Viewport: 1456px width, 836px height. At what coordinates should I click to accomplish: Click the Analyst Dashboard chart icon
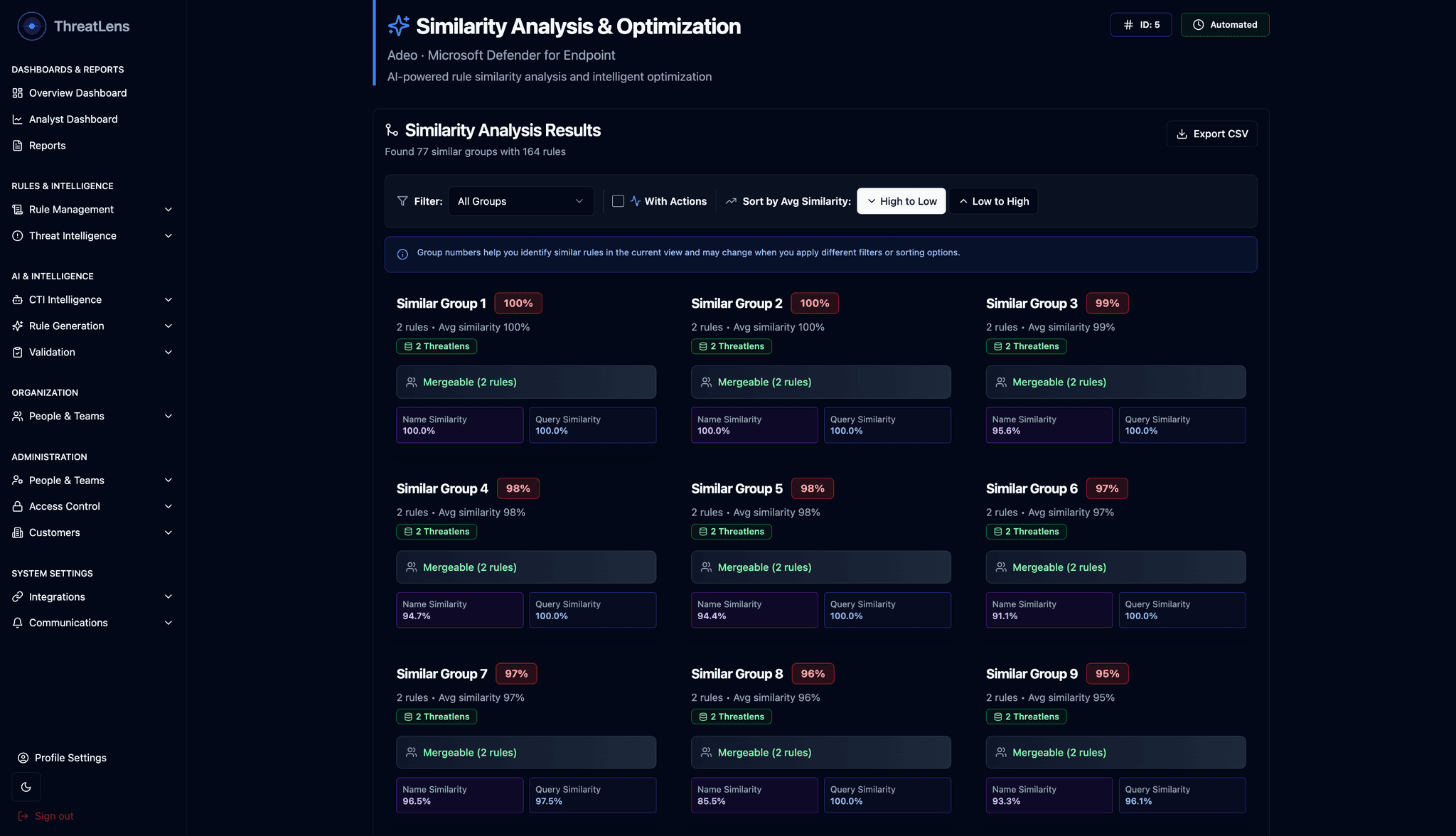click(x=18, y=119)
